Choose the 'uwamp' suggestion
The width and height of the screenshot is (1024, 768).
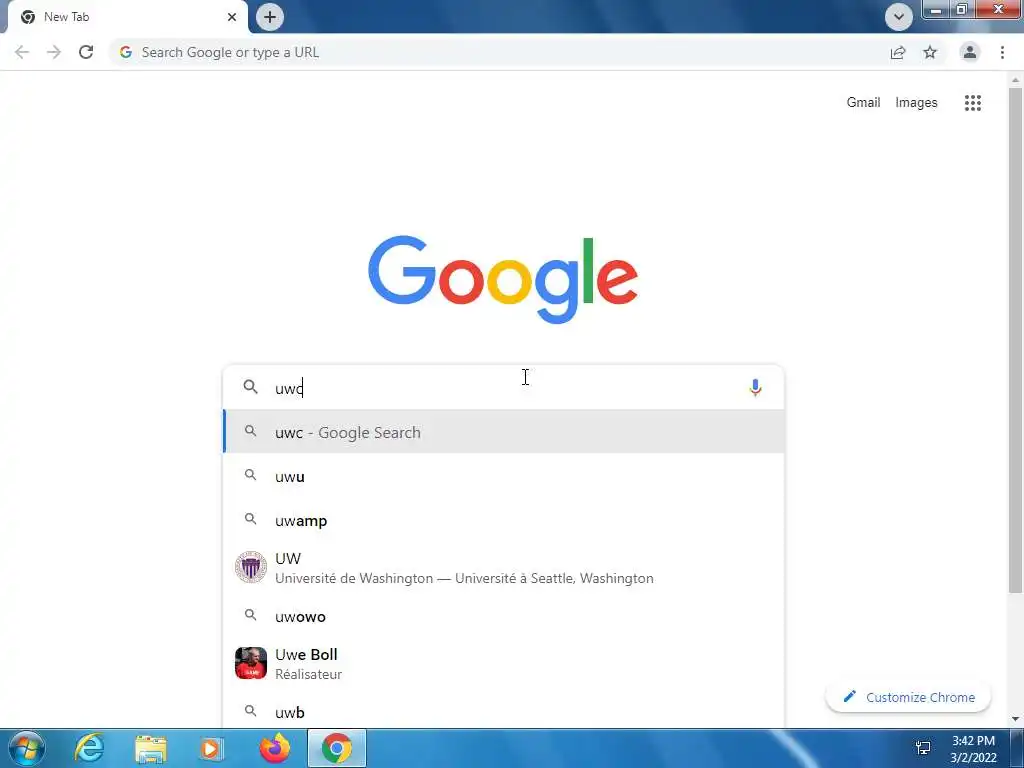point(504,520)
